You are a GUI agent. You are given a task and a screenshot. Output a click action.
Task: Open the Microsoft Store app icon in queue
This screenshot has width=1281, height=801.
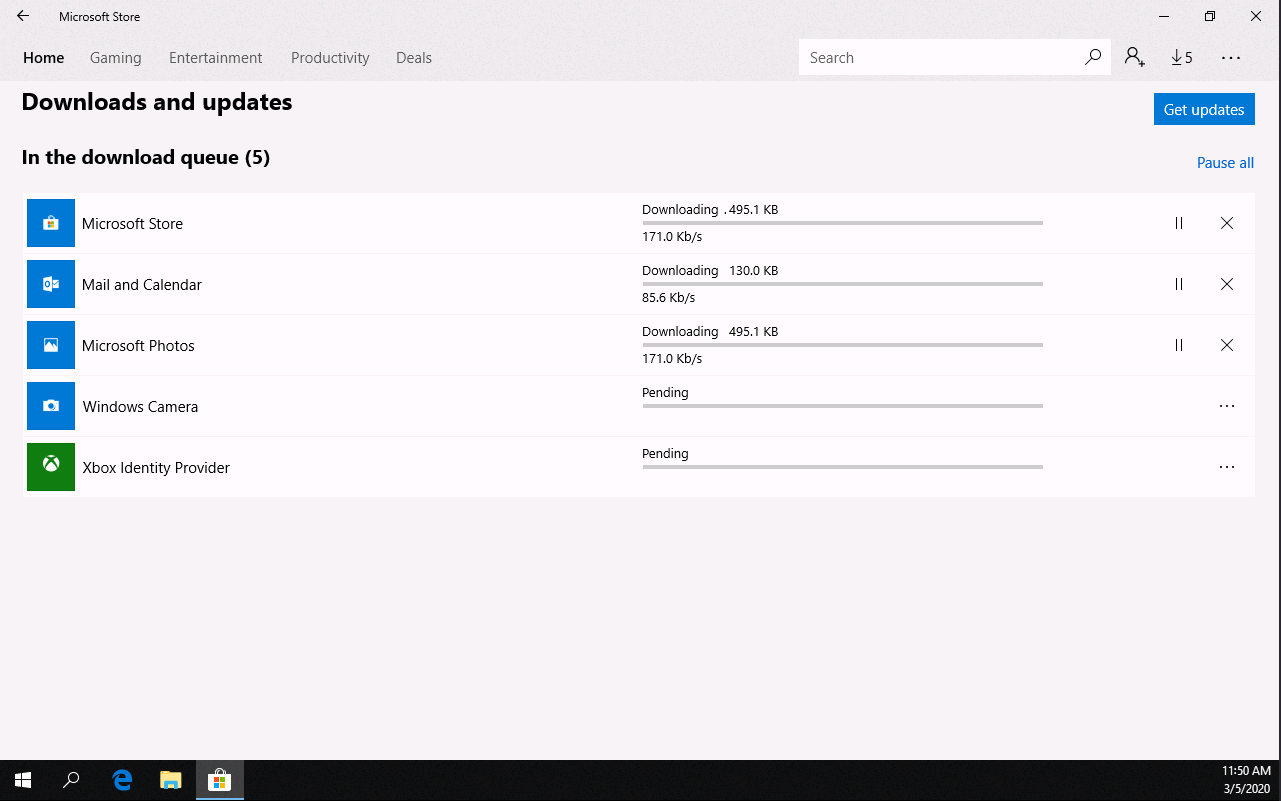click(x=50, y=223)
